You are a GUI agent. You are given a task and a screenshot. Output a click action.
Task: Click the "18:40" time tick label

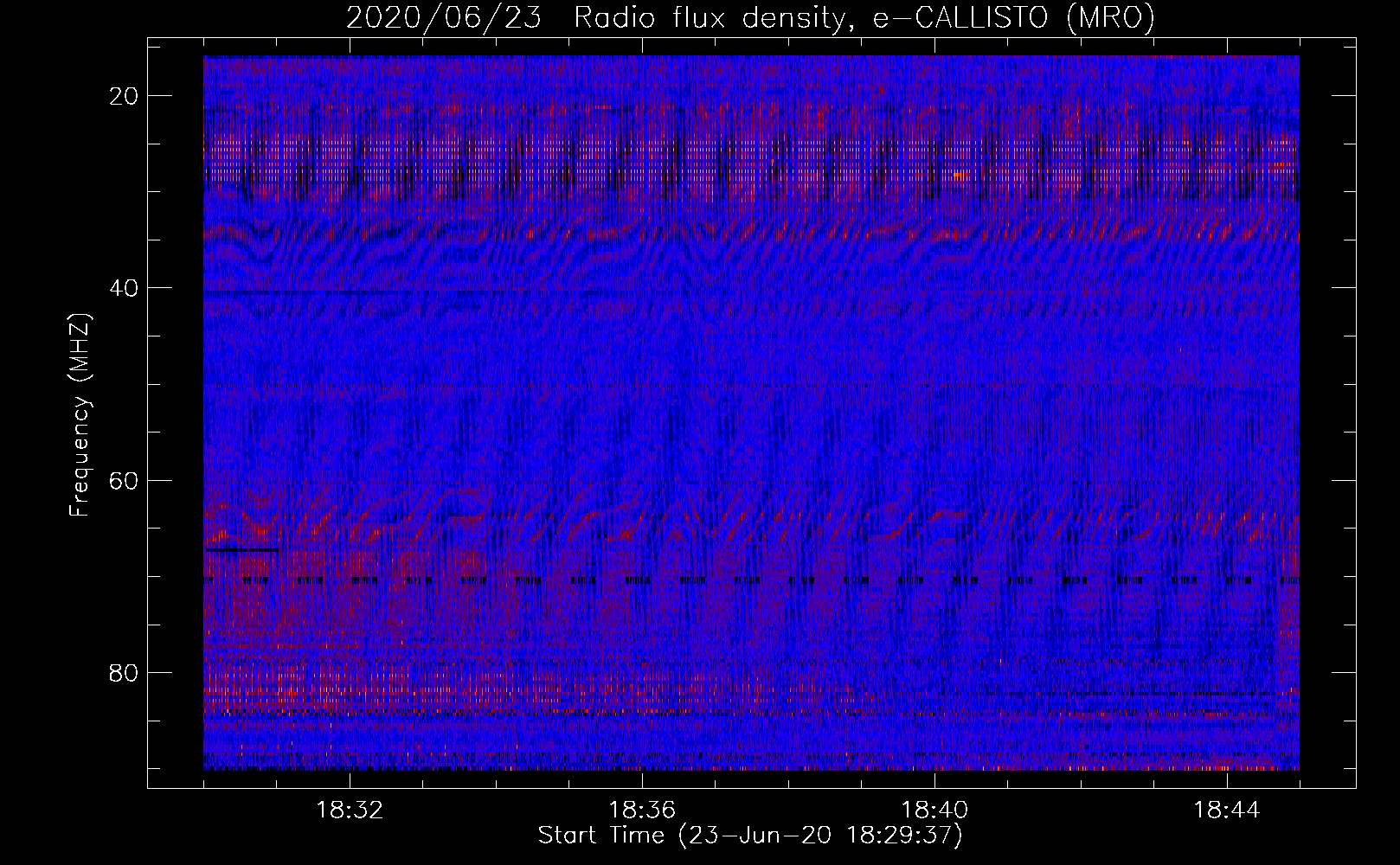pyautogui.click(x=934, y=811)
